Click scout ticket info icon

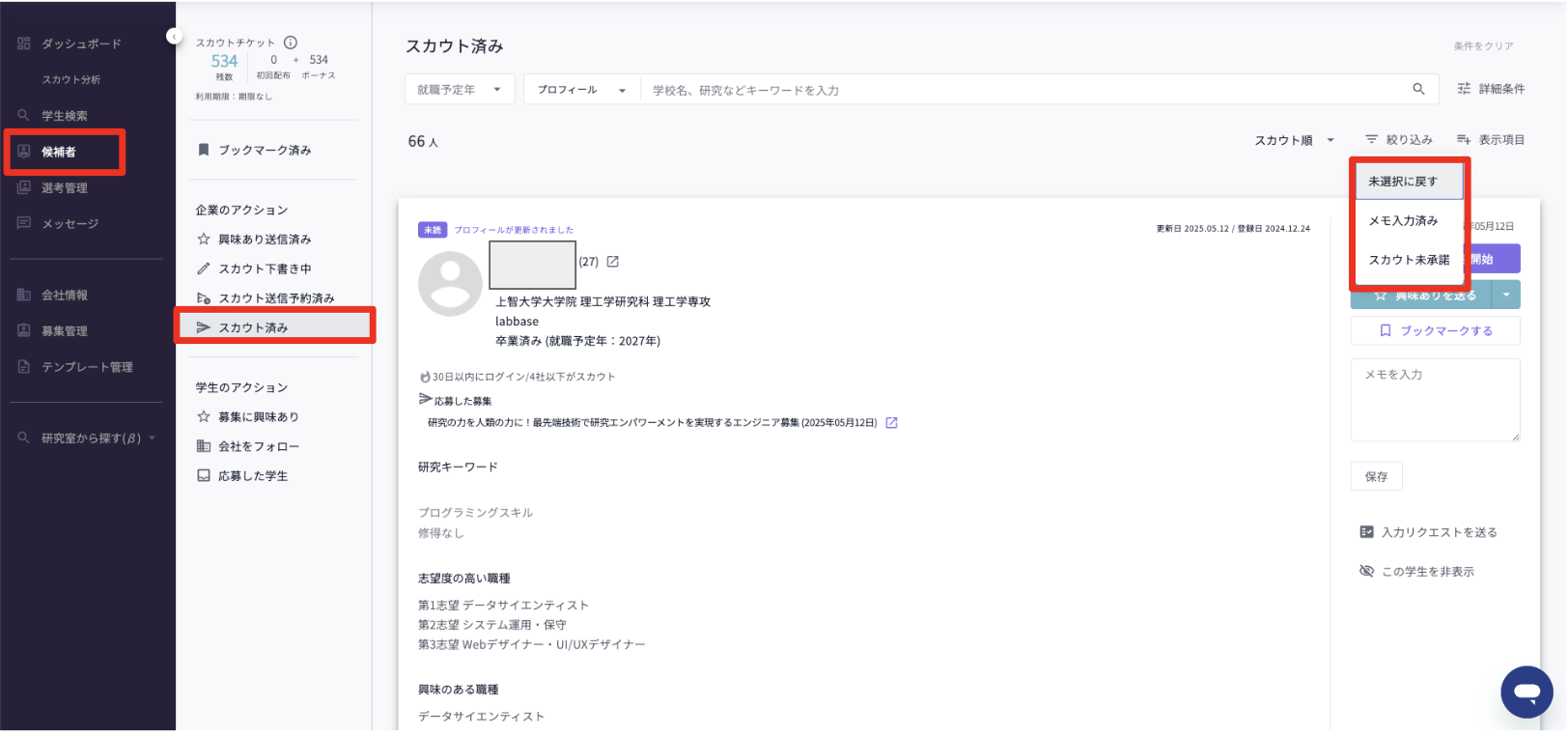tap(291, 42)
